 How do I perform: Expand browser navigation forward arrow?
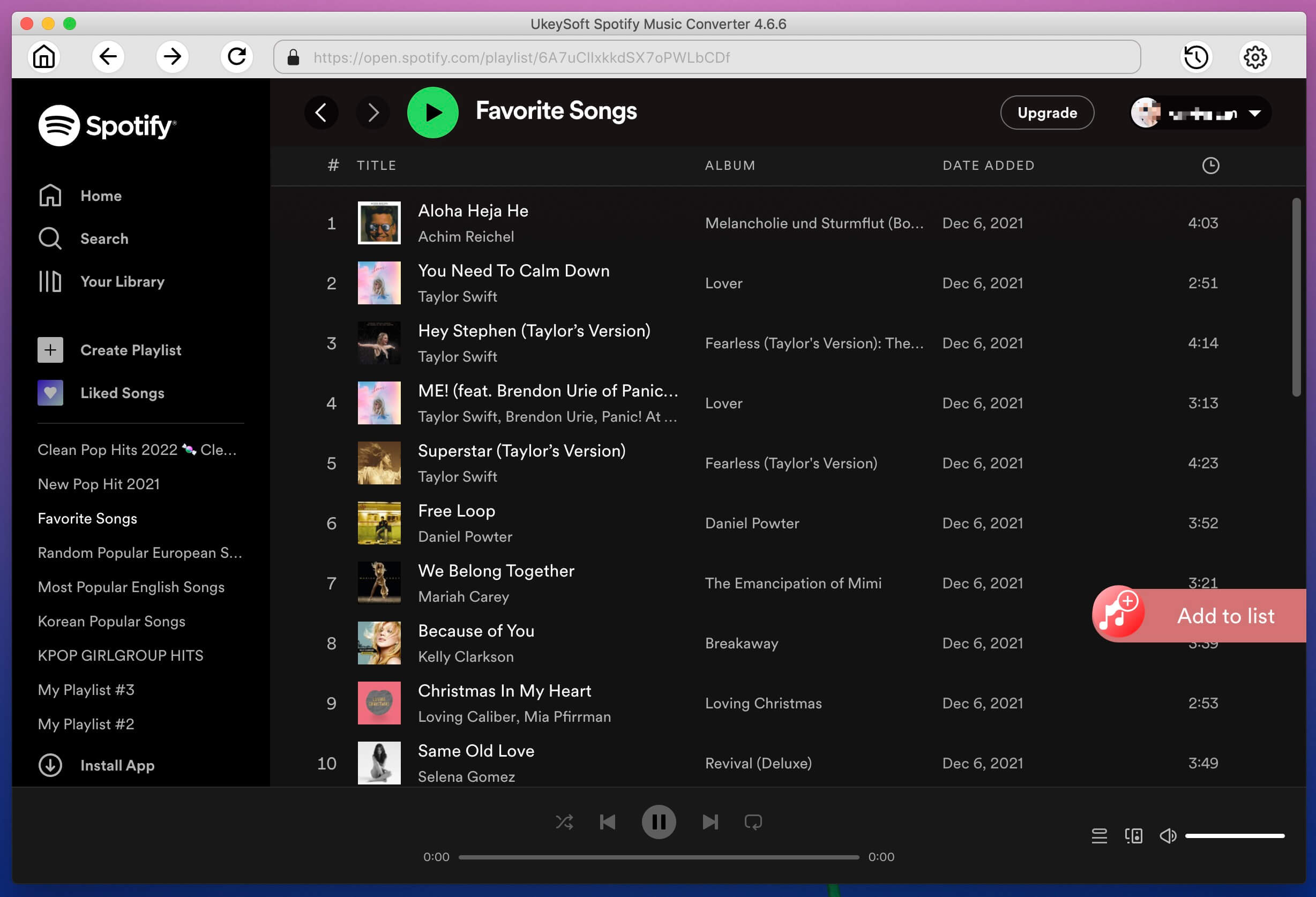click(x=171, y=57)
